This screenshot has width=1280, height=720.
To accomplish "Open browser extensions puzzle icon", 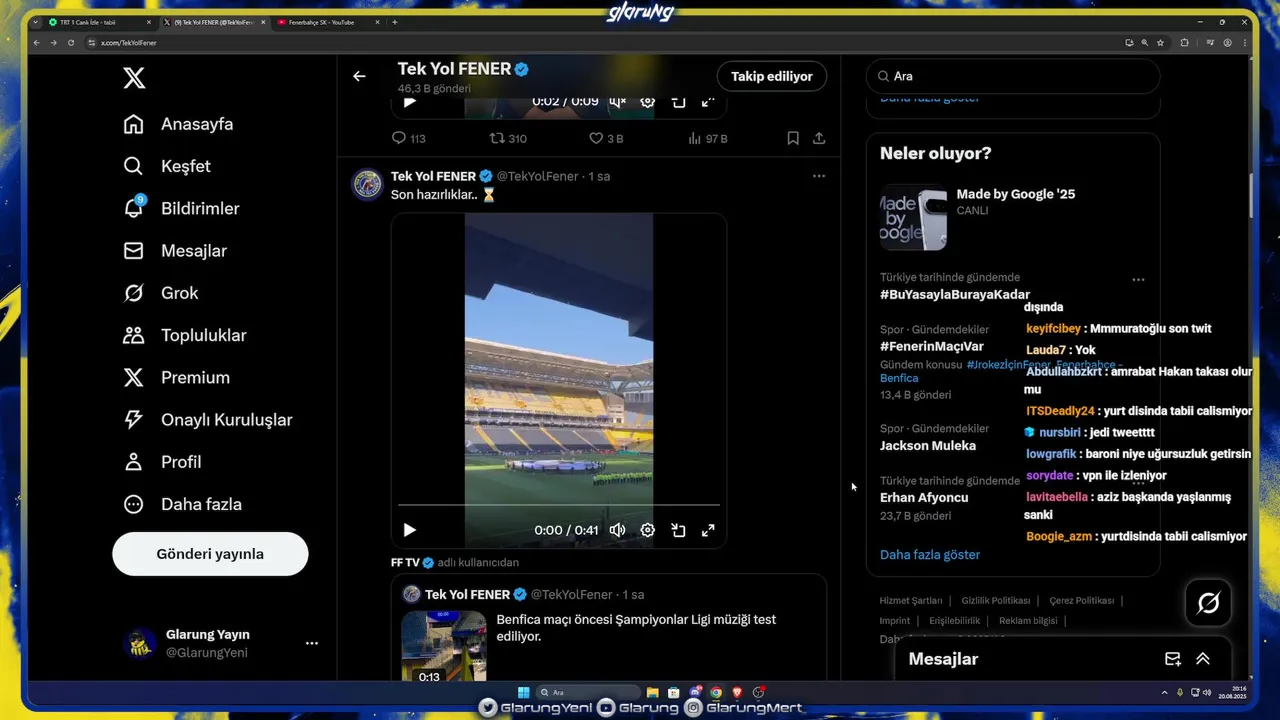I will tap(1185, 43).
